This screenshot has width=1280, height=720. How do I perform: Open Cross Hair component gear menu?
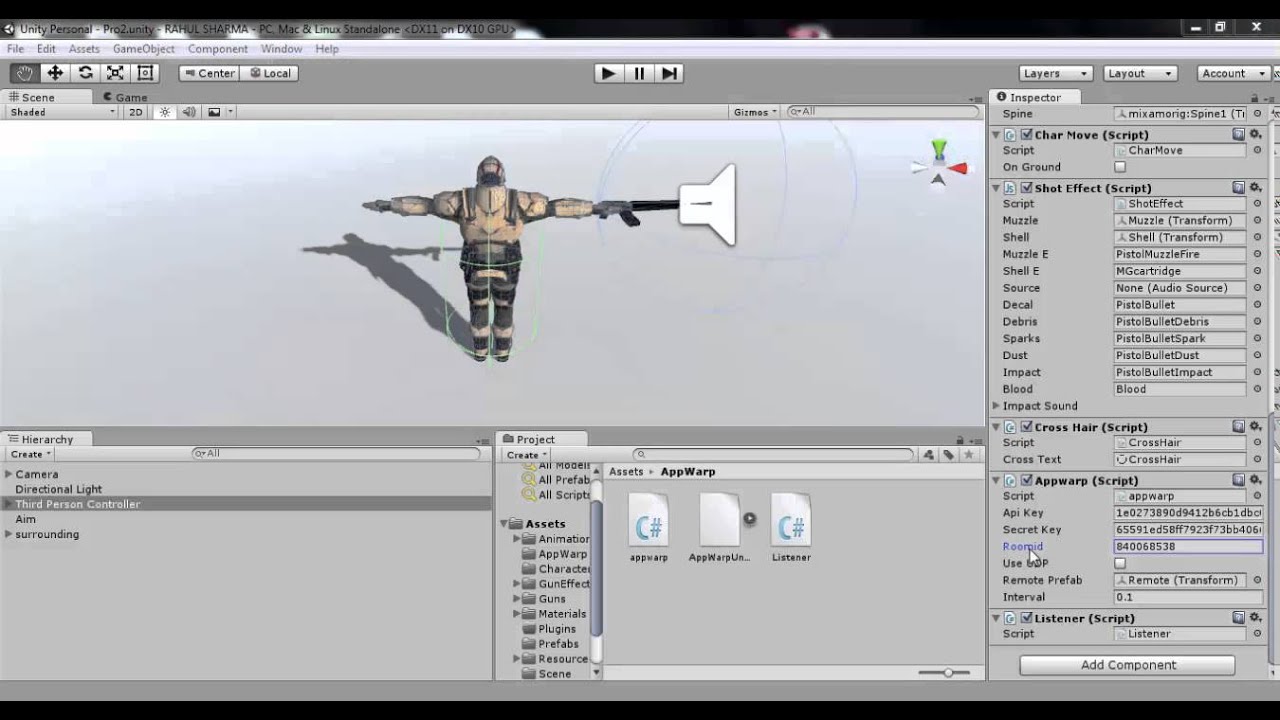pyautogui.click(x=1256, y=426)
